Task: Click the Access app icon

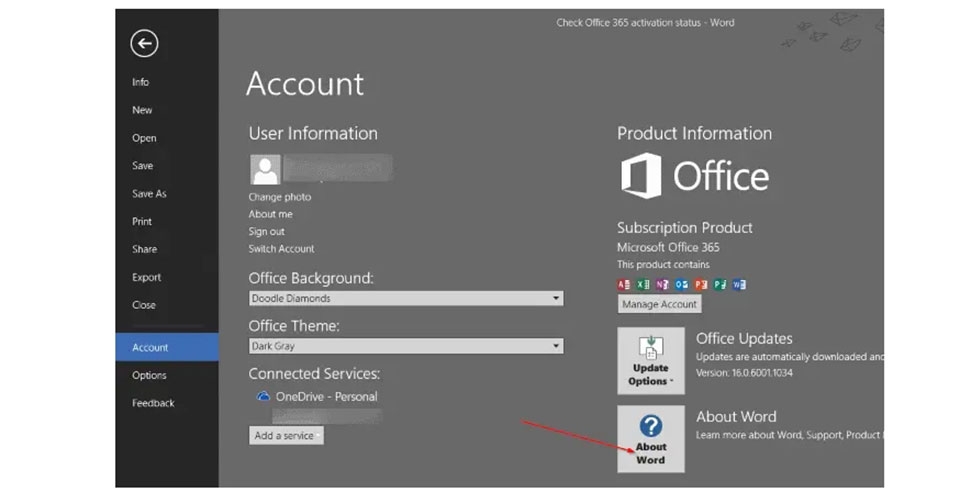Action: click(623, 285)
